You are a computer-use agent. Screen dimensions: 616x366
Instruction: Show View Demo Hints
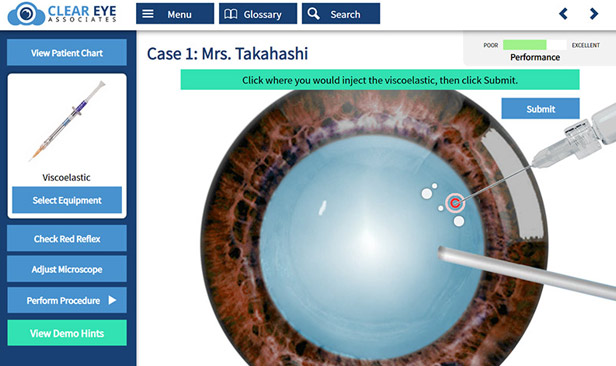tap(67, 333)
